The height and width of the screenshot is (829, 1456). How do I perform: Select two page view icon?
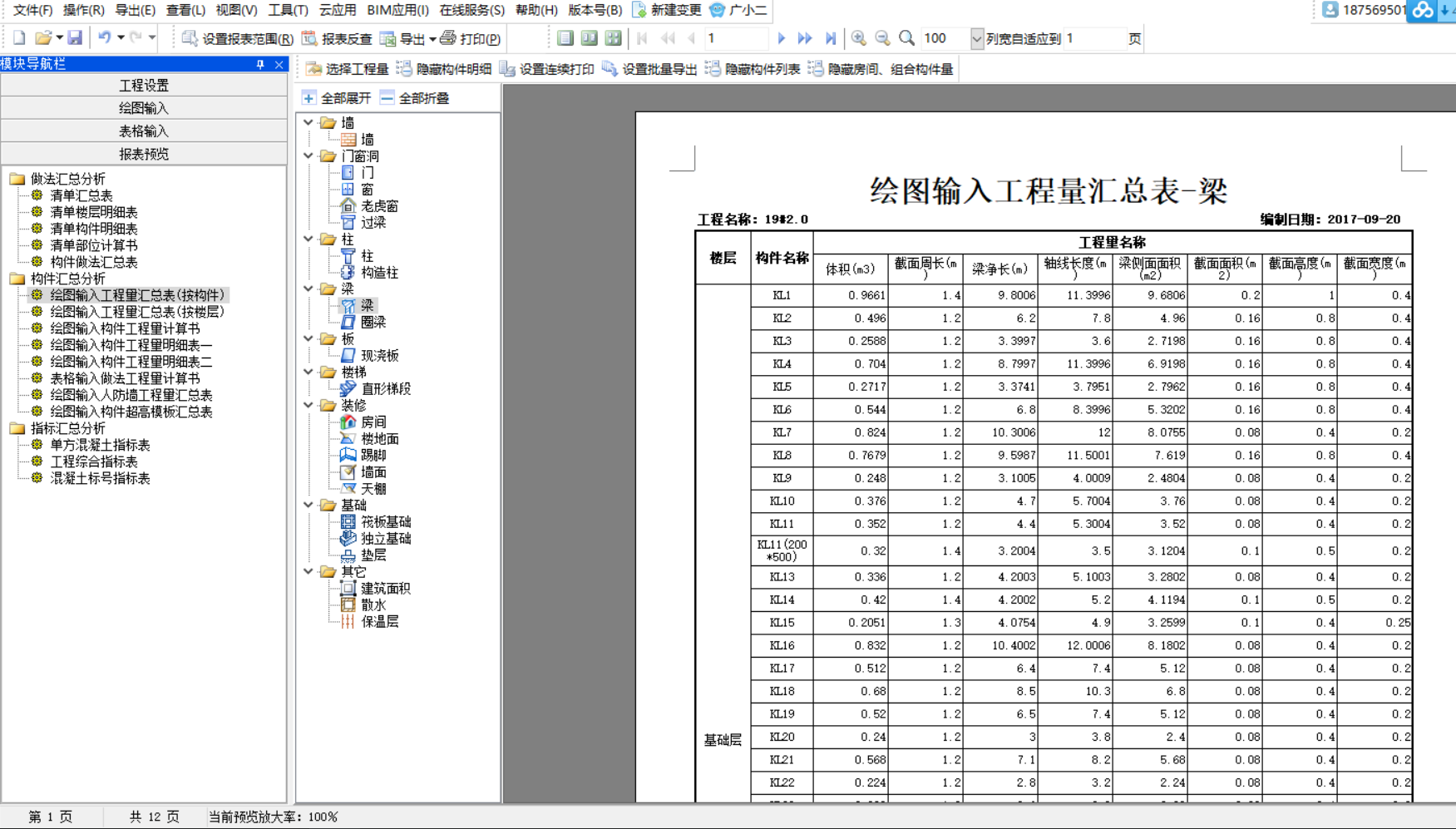point(589,38)
